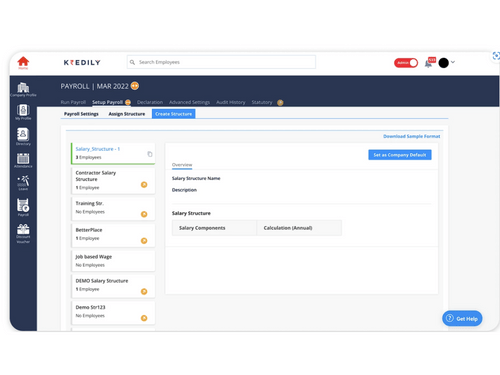
Task: Click the Kredily logo
Action: [82, 62]
